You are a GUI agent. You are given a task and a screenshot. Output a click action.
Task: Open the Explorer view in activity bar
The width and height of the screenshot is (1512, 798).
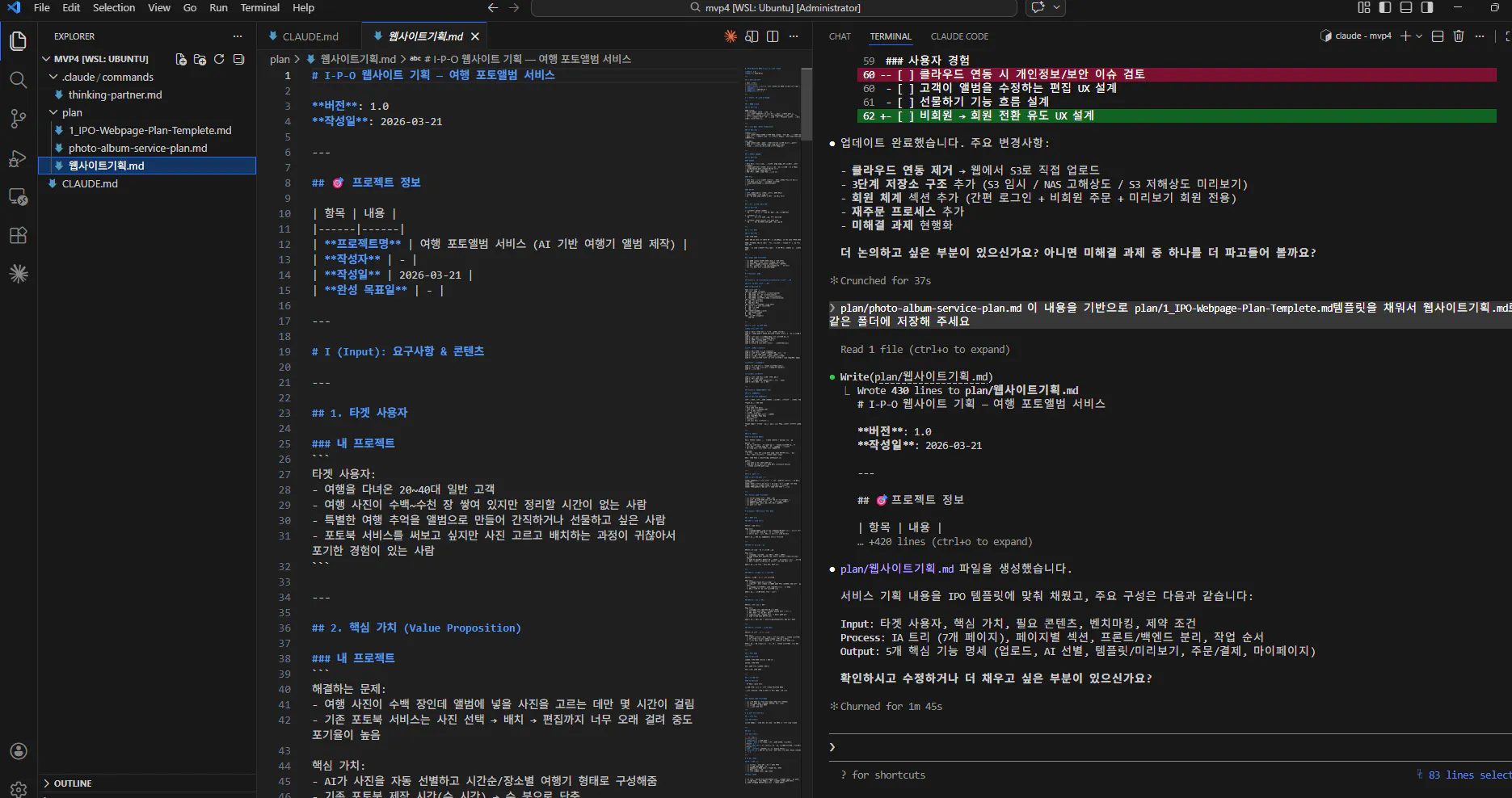[x=19, y=40]
